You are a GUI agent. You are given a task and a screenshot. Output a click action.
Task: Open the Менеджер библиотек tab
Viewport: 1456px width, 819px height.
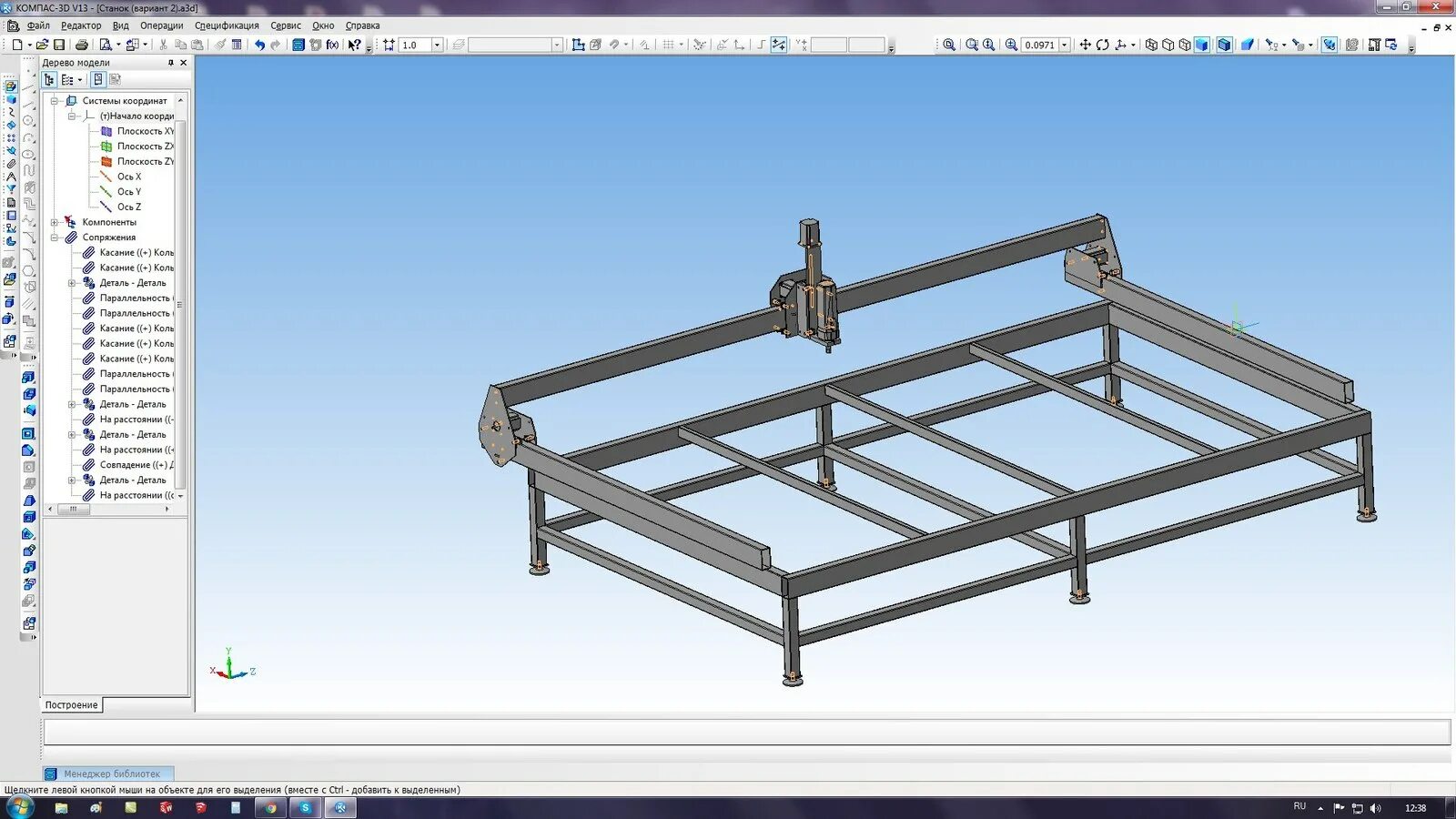pyautogui.click(x=108, y=773)
